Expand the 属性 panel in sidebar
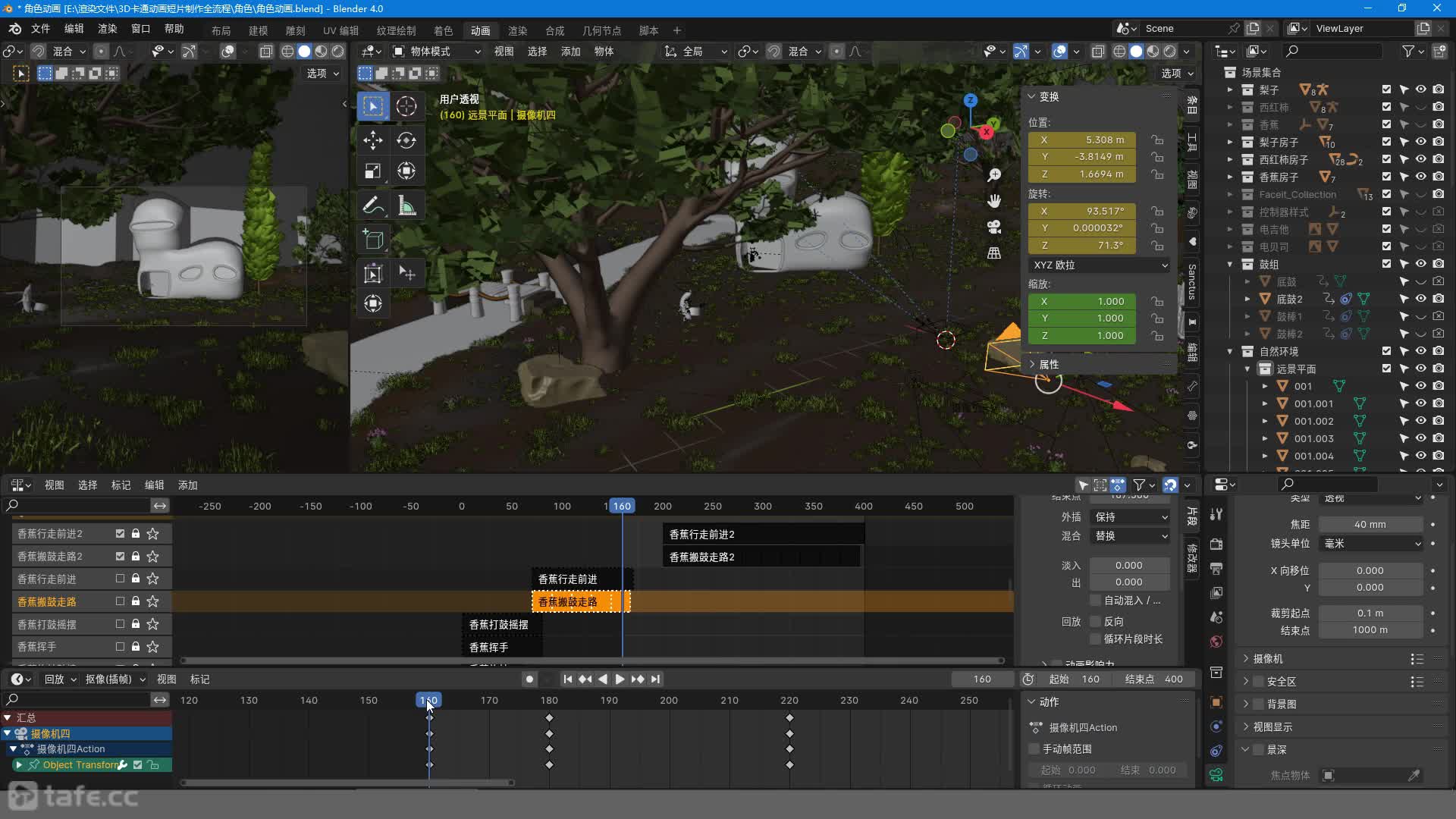The image size is (1456, 819). (x=1047, y=365)
